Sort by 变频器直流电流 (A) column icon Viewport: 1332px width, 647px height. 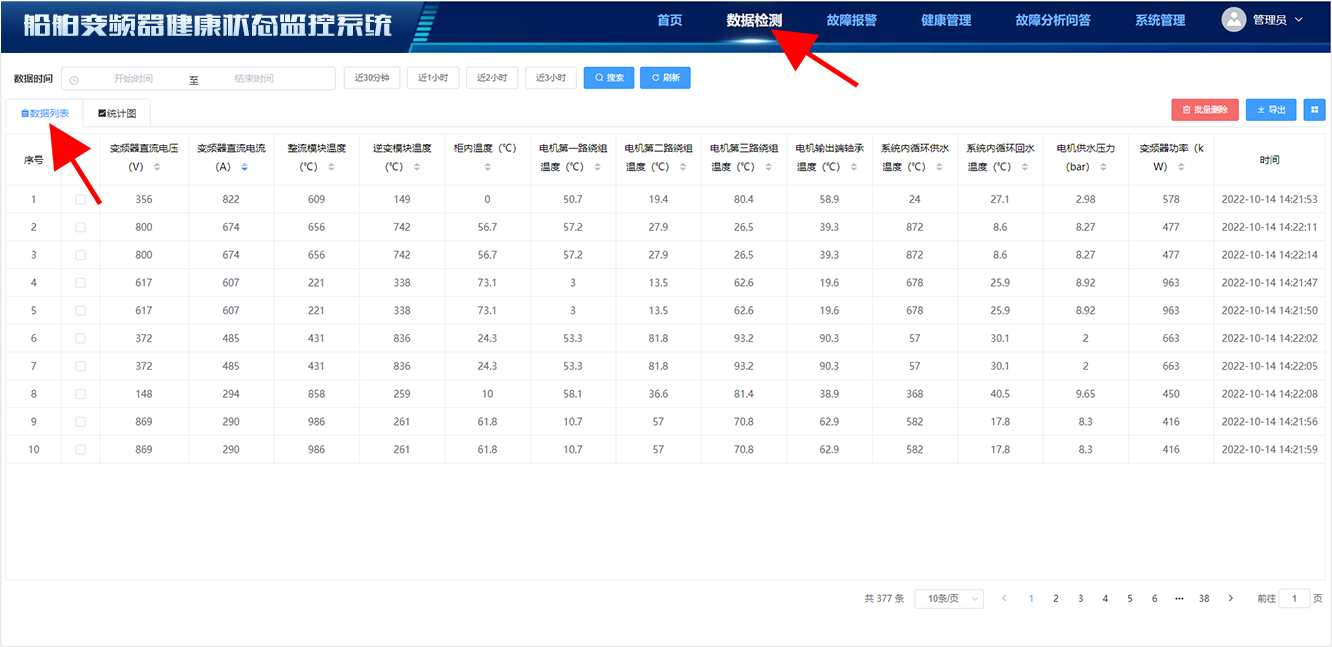(x=245, y=167)
